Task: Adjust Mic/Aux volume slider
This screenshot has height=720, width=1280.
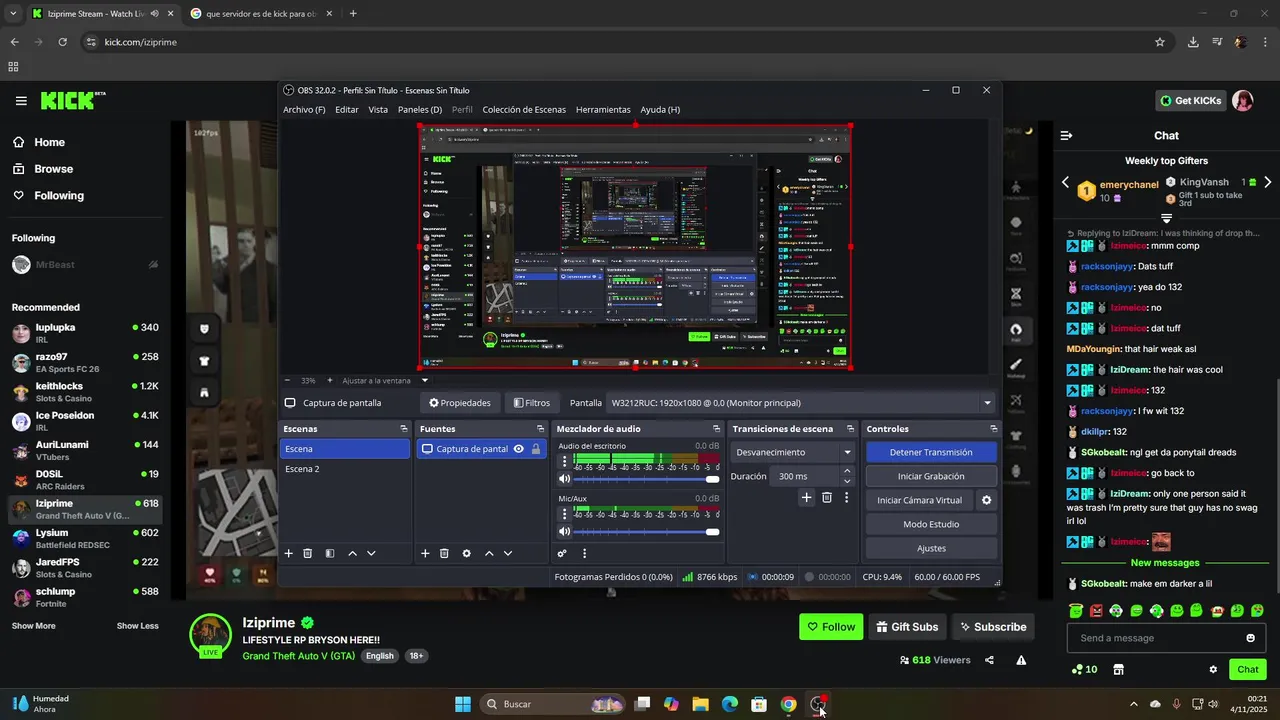Action: pyautogui.click(x=645, y=532)
